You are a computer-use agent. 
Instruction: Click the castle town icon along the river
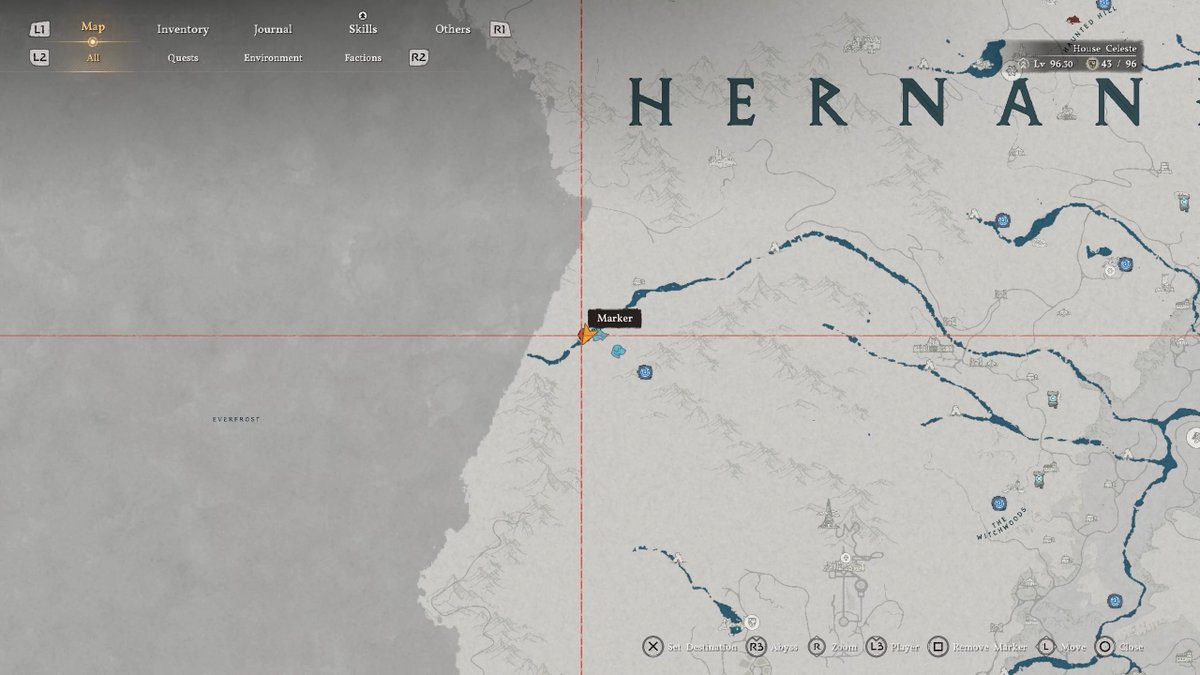(934, 346)
